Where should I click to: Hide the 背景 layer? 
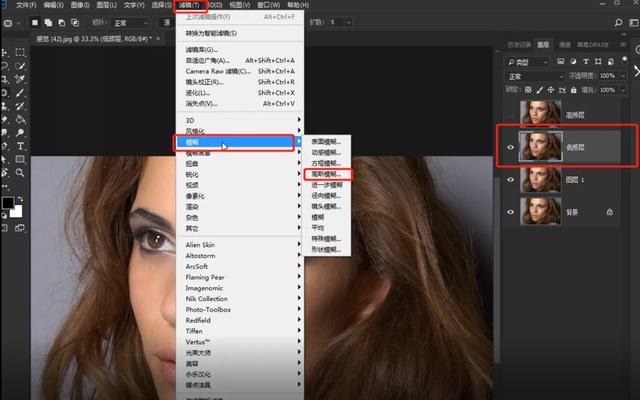510,212
